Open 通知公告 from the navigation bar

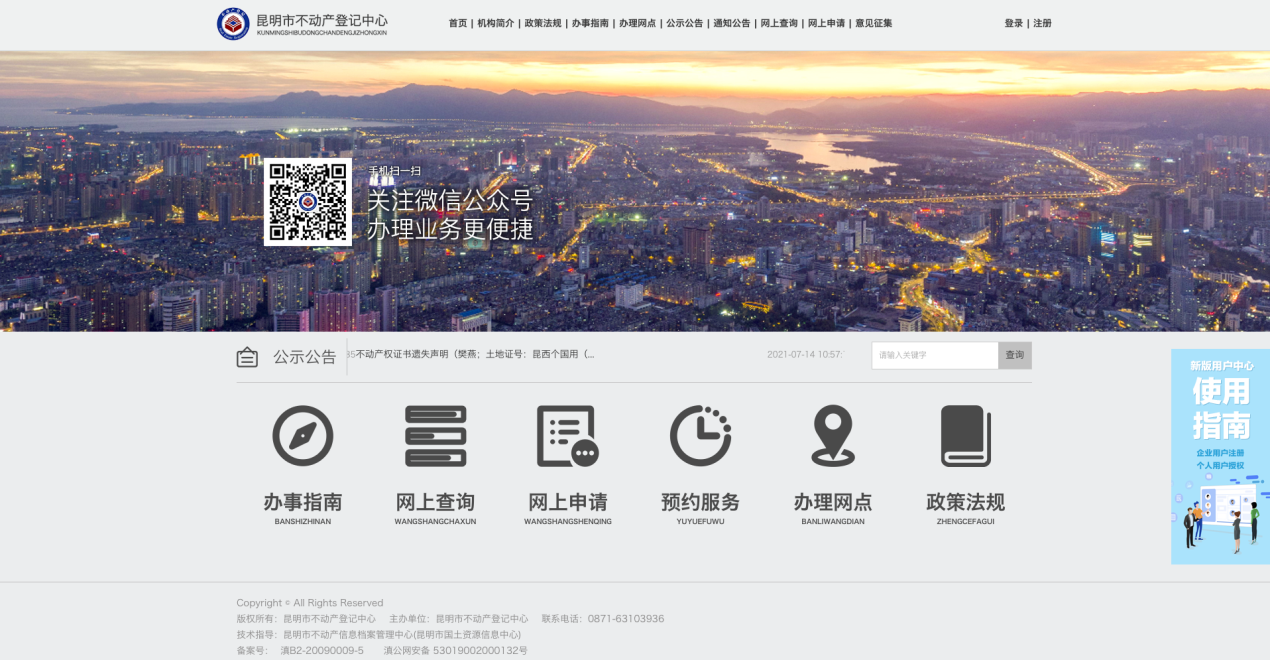coord(731,23)
